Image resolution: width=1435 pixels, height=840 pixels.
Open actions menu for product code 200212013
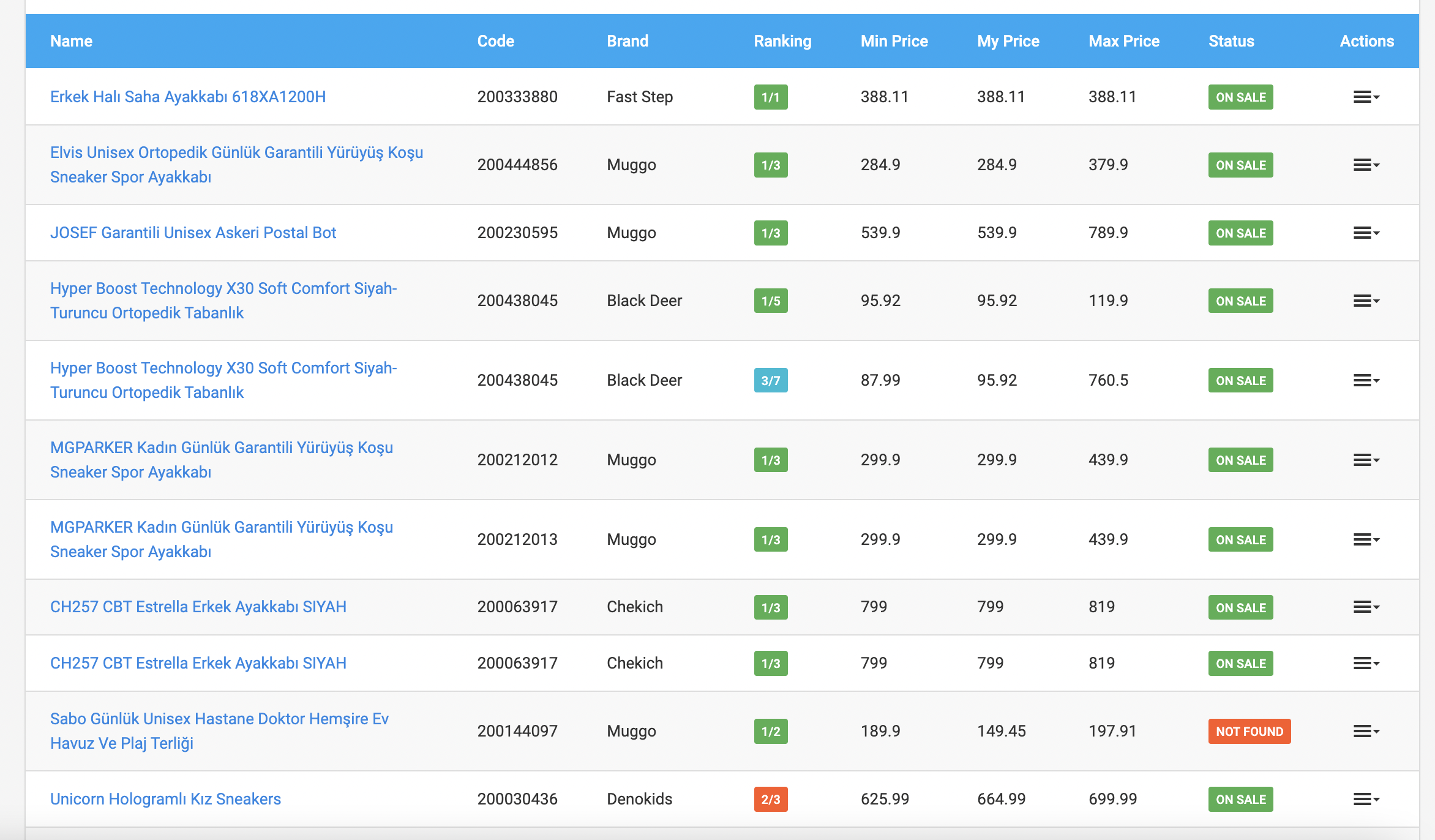(x=1366, y=539)
